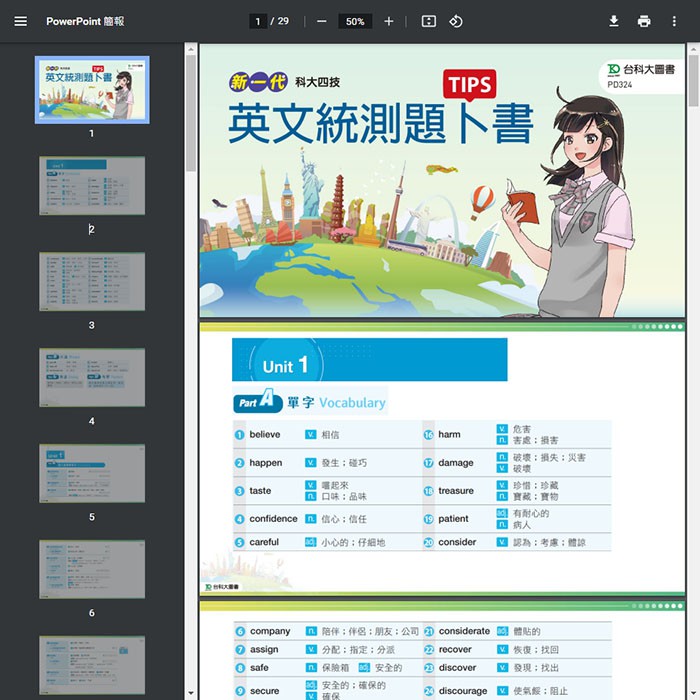Go to page 4 thumbnail
This screenshot has height=700, width=700.
(x=92, y=377)
